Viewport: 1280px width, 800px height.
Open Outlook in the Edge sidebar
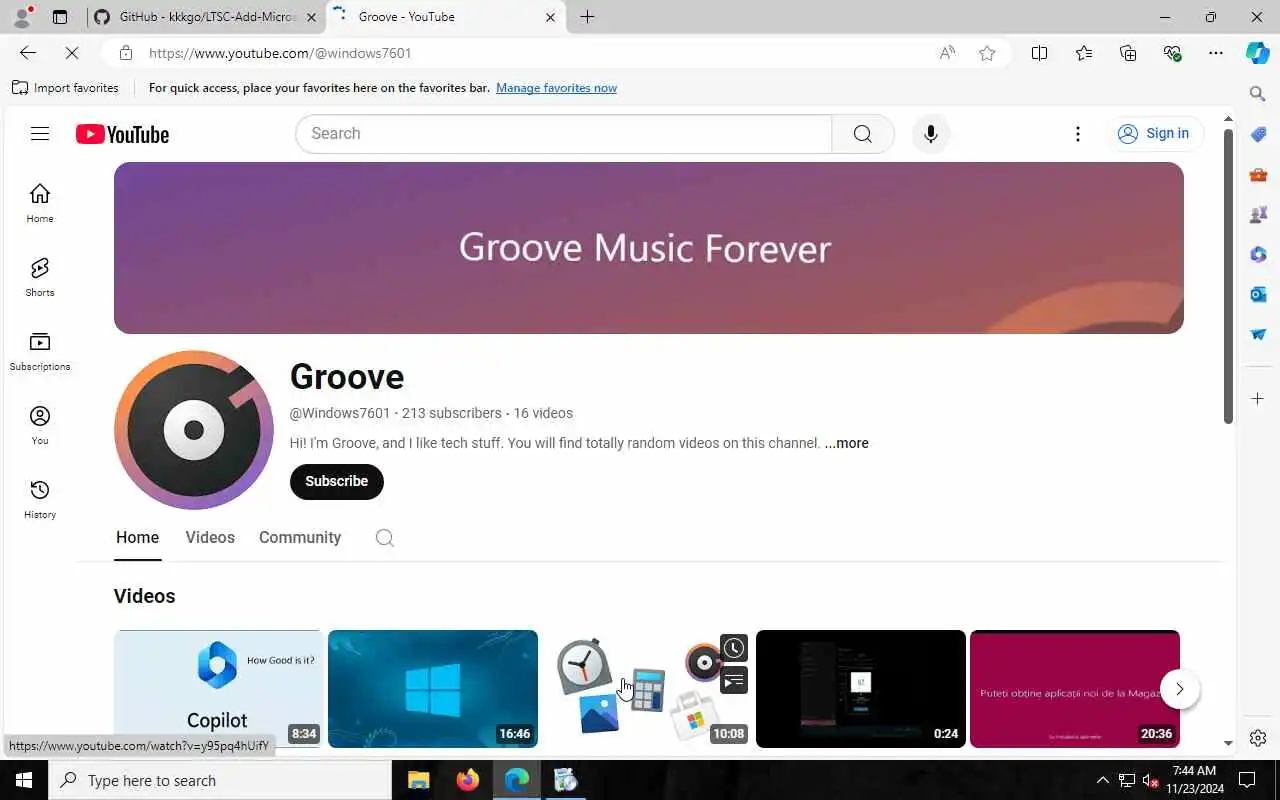point(1258,294)
